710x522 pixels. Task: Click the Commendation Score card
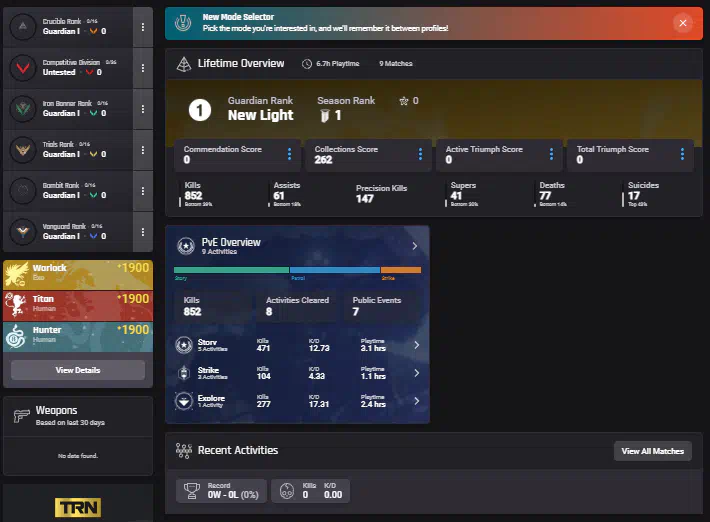coord(237,155)
